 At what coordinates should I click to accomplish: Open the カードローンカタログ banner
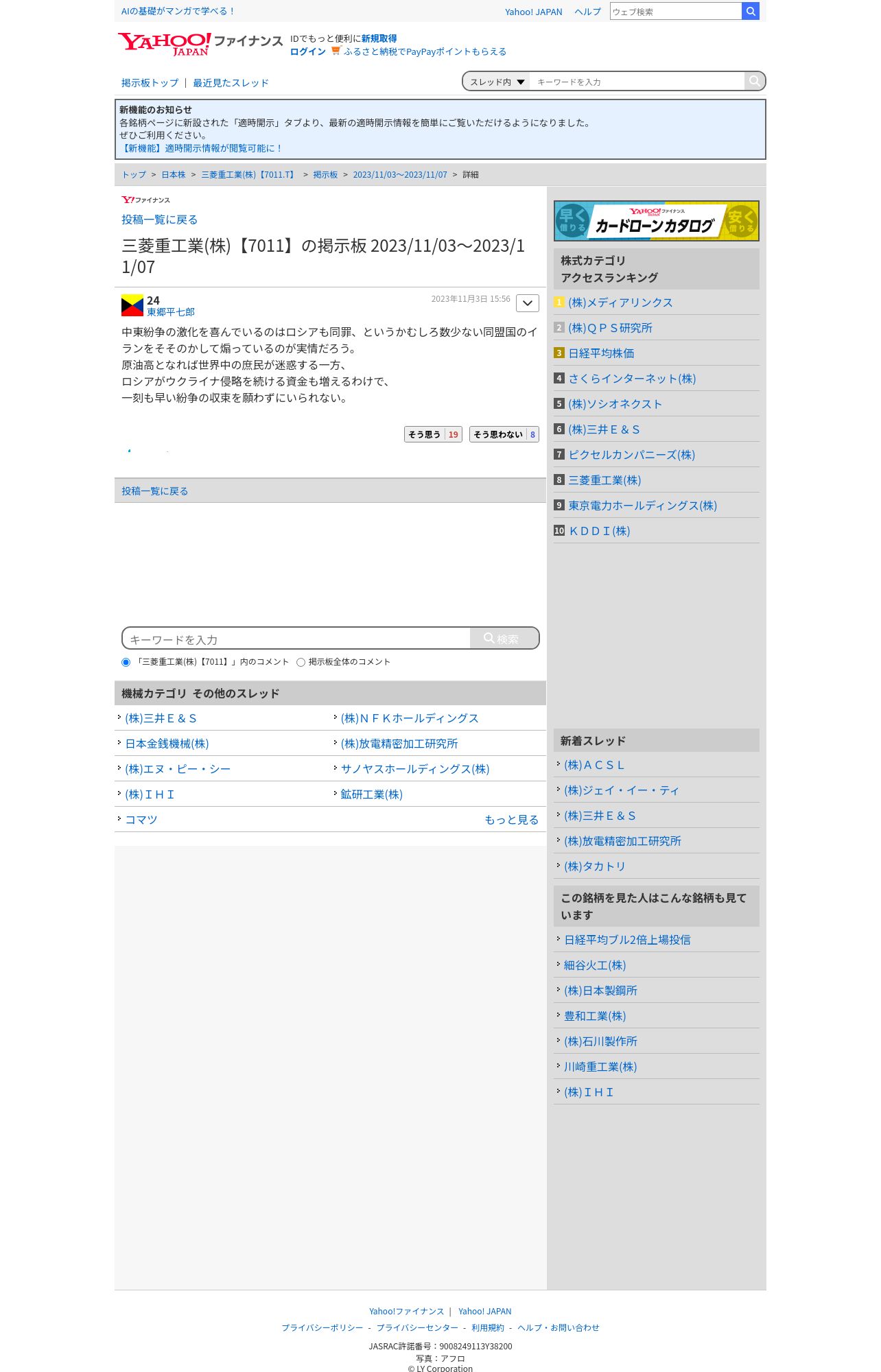[x=657, y=221]
